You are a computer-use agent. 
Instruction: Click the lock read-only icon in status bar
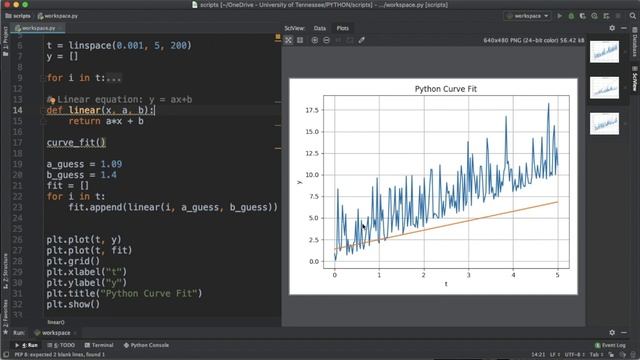pos(611,354)
